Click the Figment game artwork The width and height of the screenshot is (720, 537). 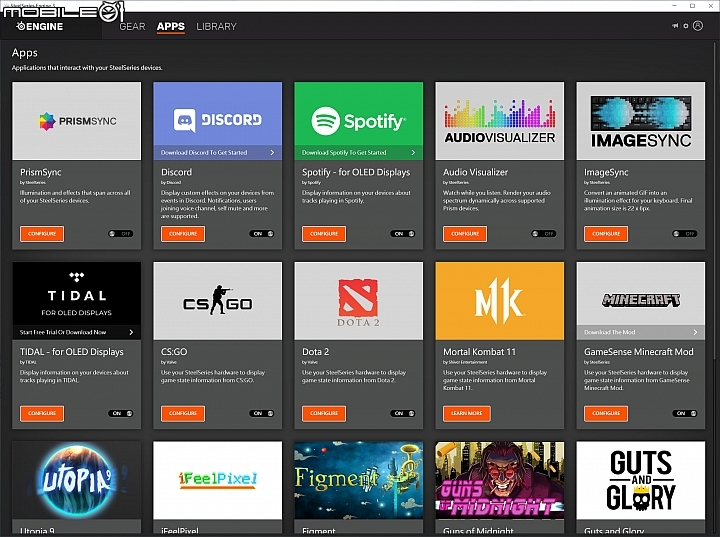pyautogui.click(x=359, y=480)
